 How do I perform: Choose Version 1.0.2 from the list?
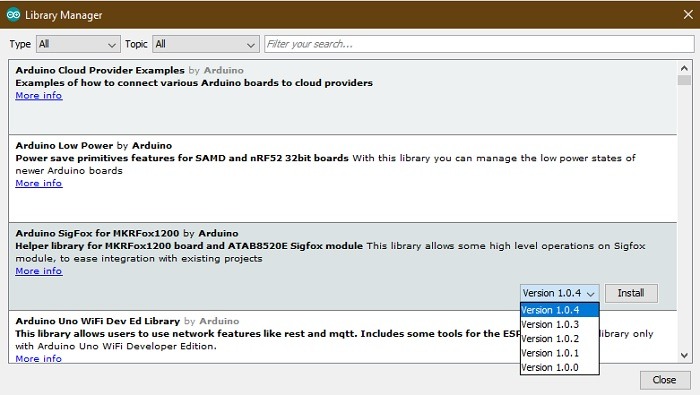coord(559,339)
